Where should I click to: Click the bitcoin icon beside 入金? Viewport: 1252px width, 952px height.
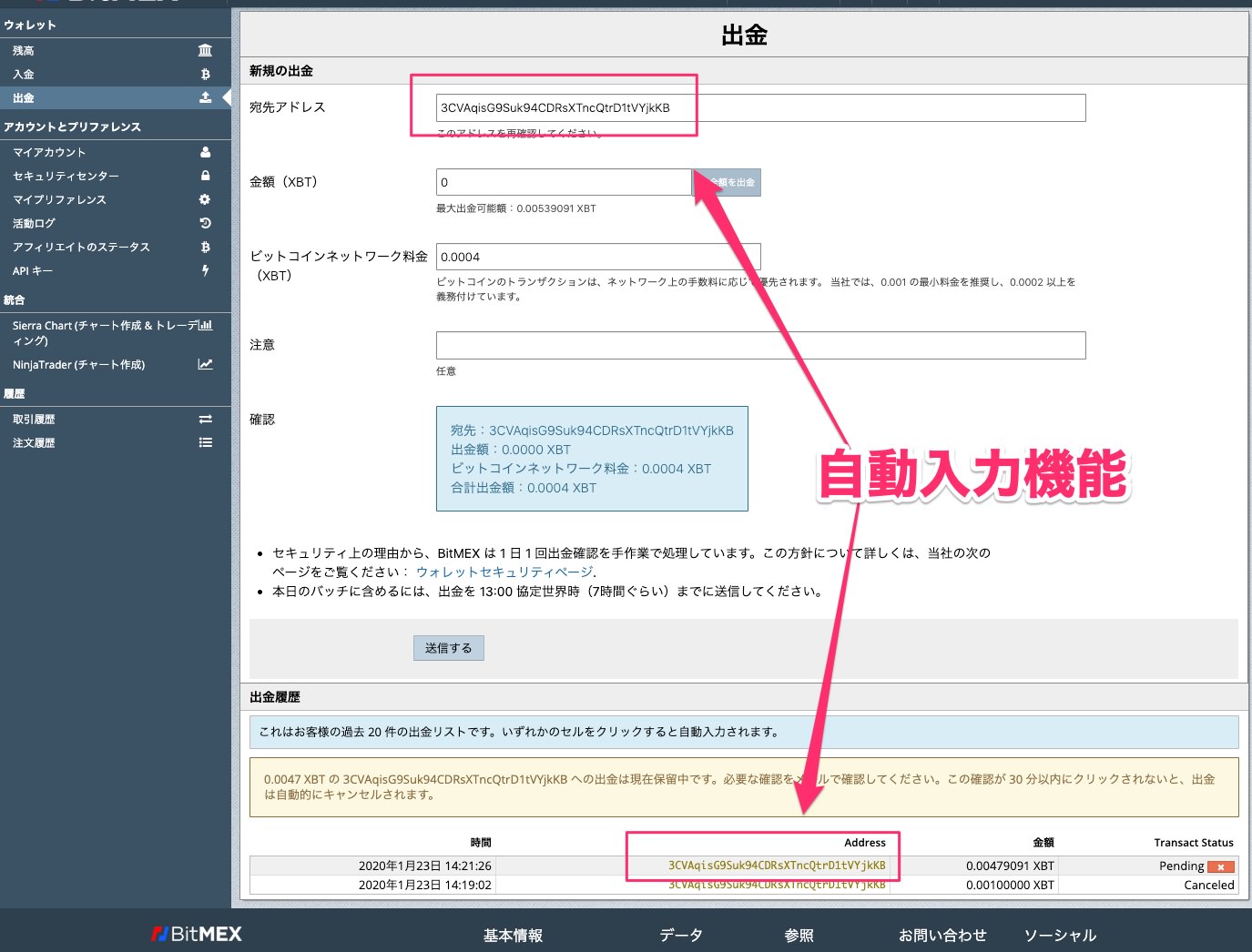pyautogui.click(x=205, y=75)
